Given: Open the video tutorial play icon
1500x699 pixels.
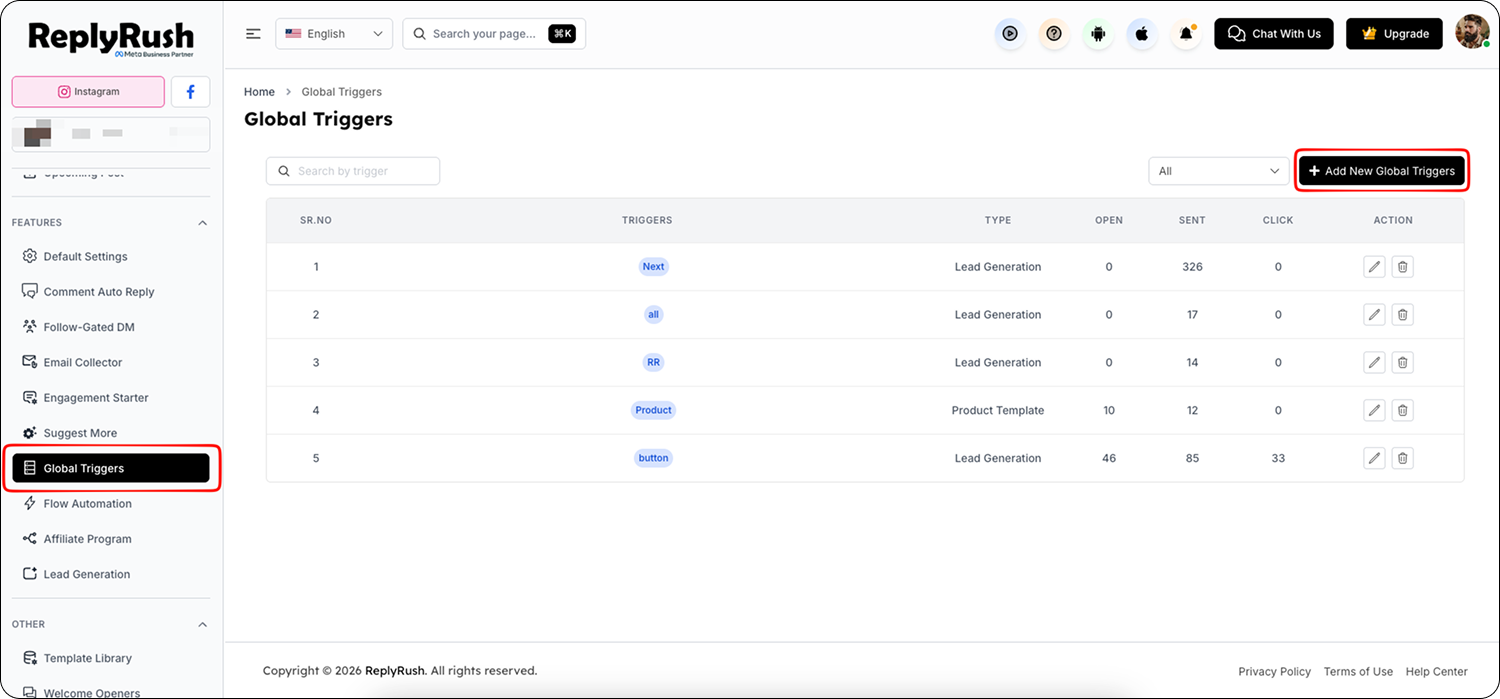Looking at the screenshot, I should (1010, 34).
